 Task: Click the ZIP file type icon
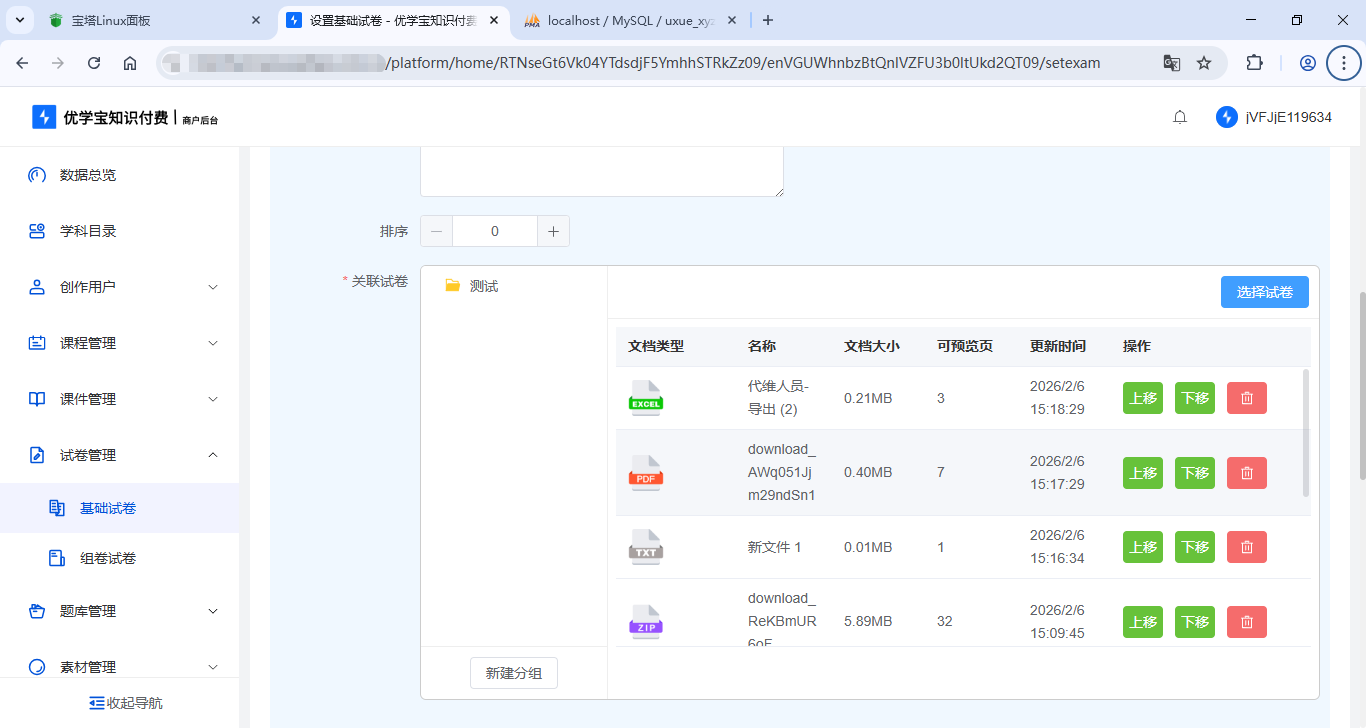646,622
